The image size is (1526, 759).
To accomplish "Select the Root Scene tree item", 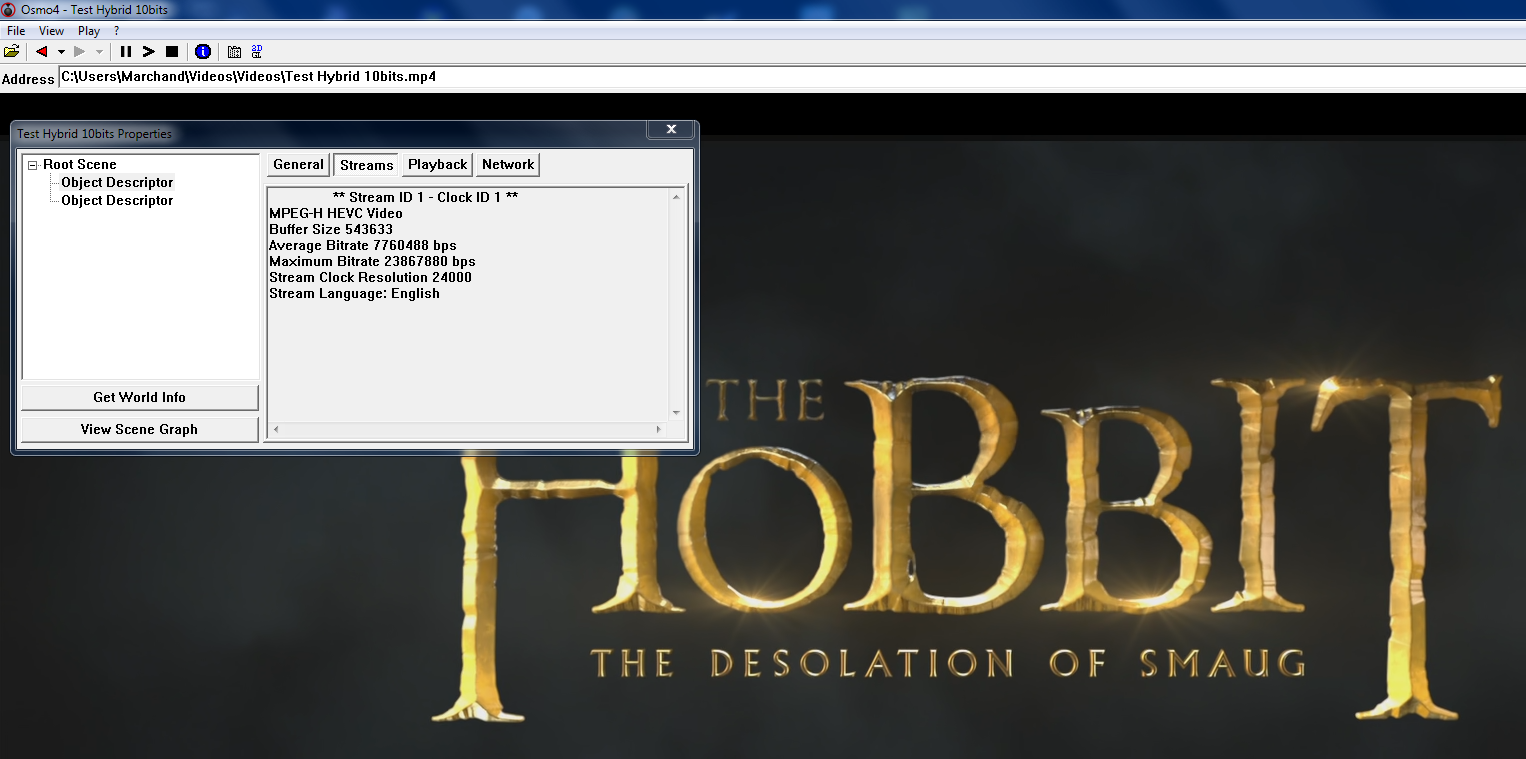I will [x=80, y=165].
